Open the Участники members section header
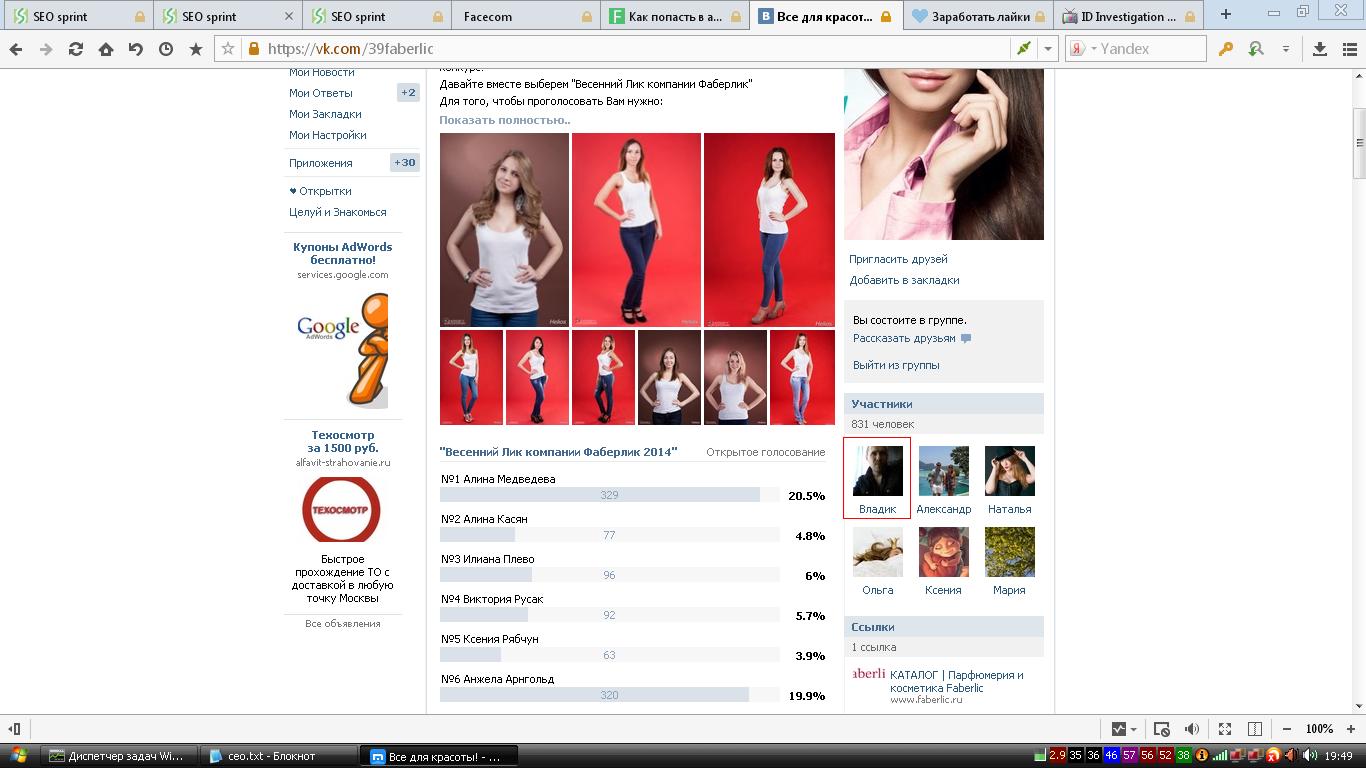The width and height of the screenshot is (1366, 768). point(944,404)
